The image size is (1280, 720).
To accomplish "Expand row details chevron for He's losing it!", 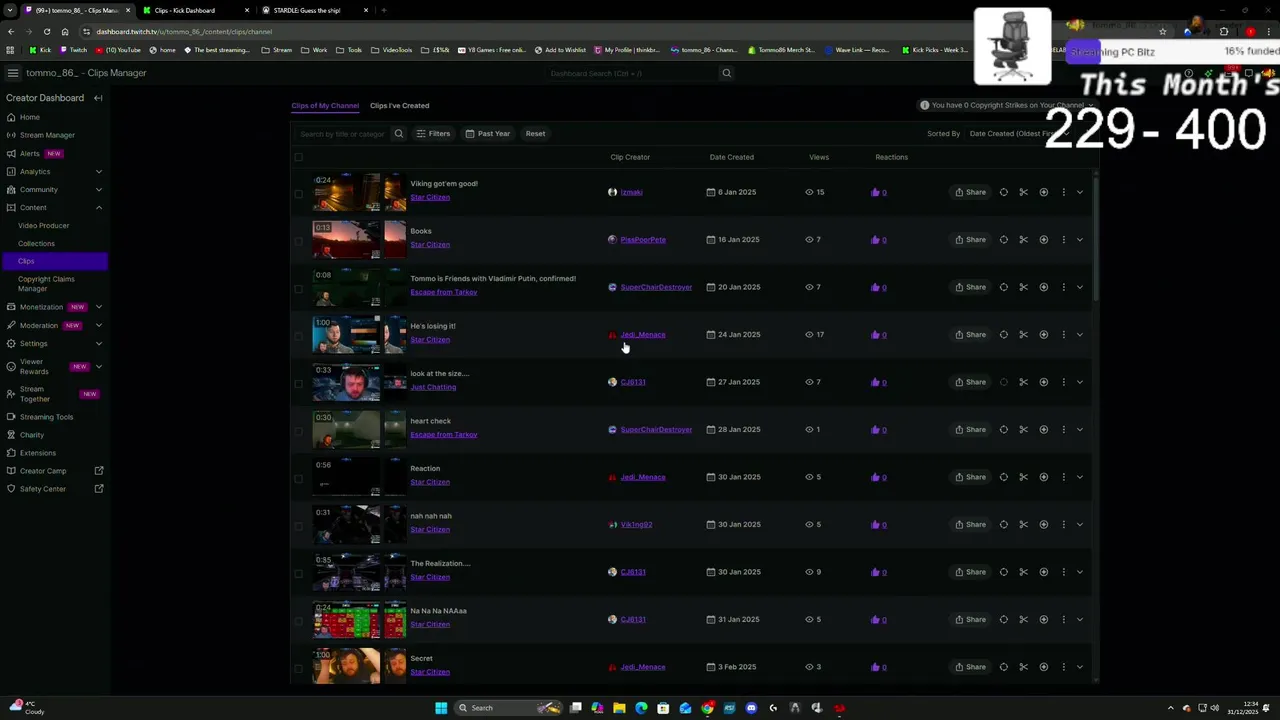I will tap(1080, 335).
